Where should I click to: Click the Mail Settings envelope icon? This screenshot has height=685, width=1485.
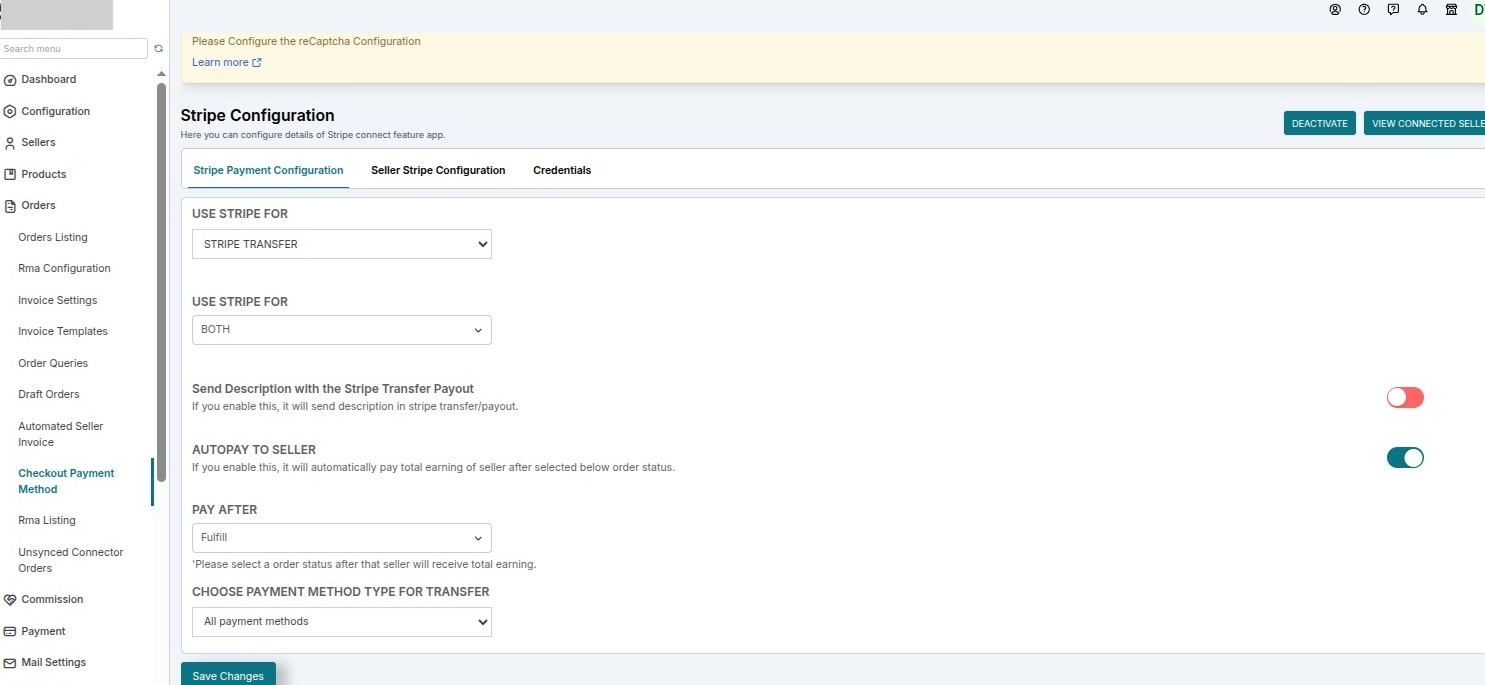[x=10, y=663]
